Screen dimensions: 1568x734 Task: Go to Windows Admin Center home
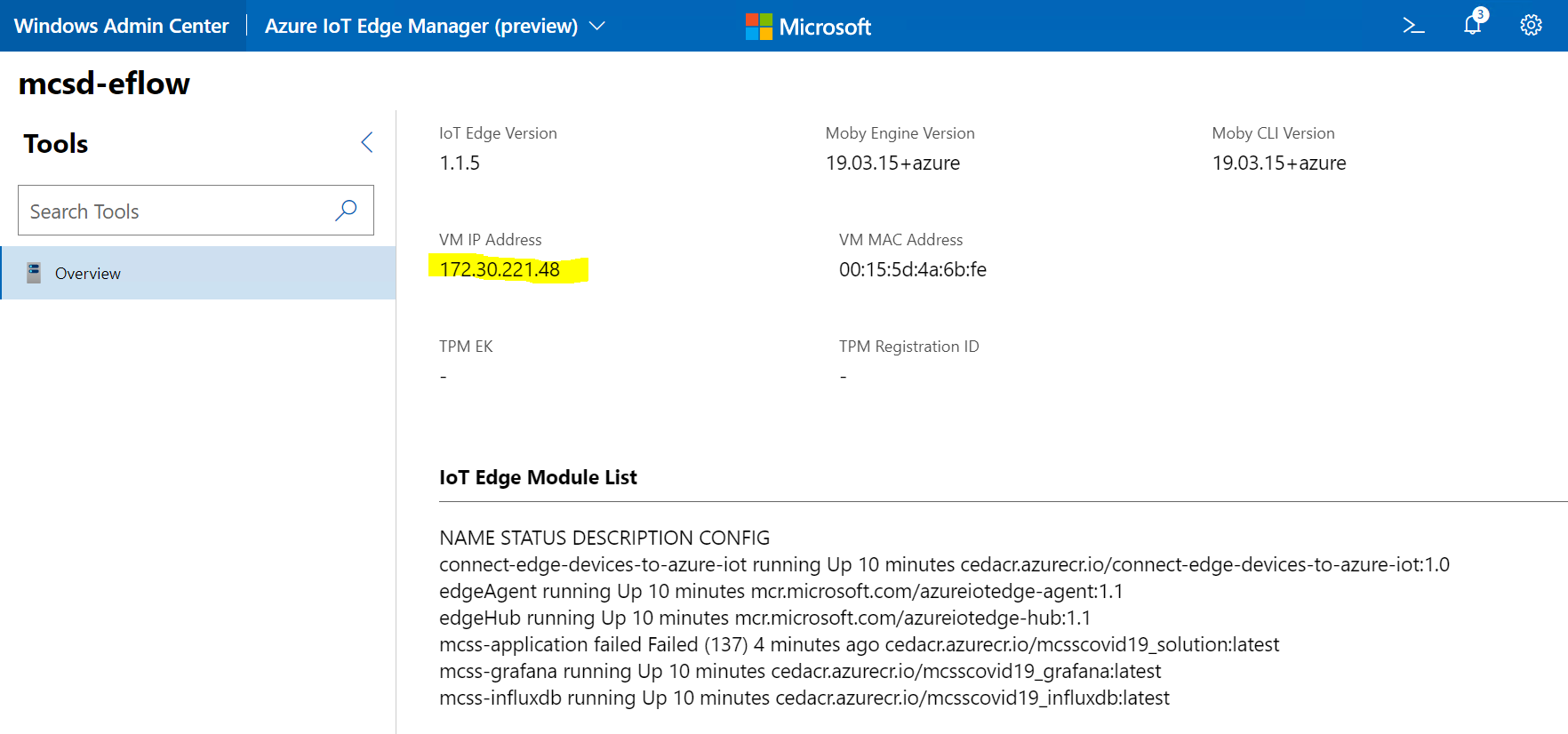(122, 26)
